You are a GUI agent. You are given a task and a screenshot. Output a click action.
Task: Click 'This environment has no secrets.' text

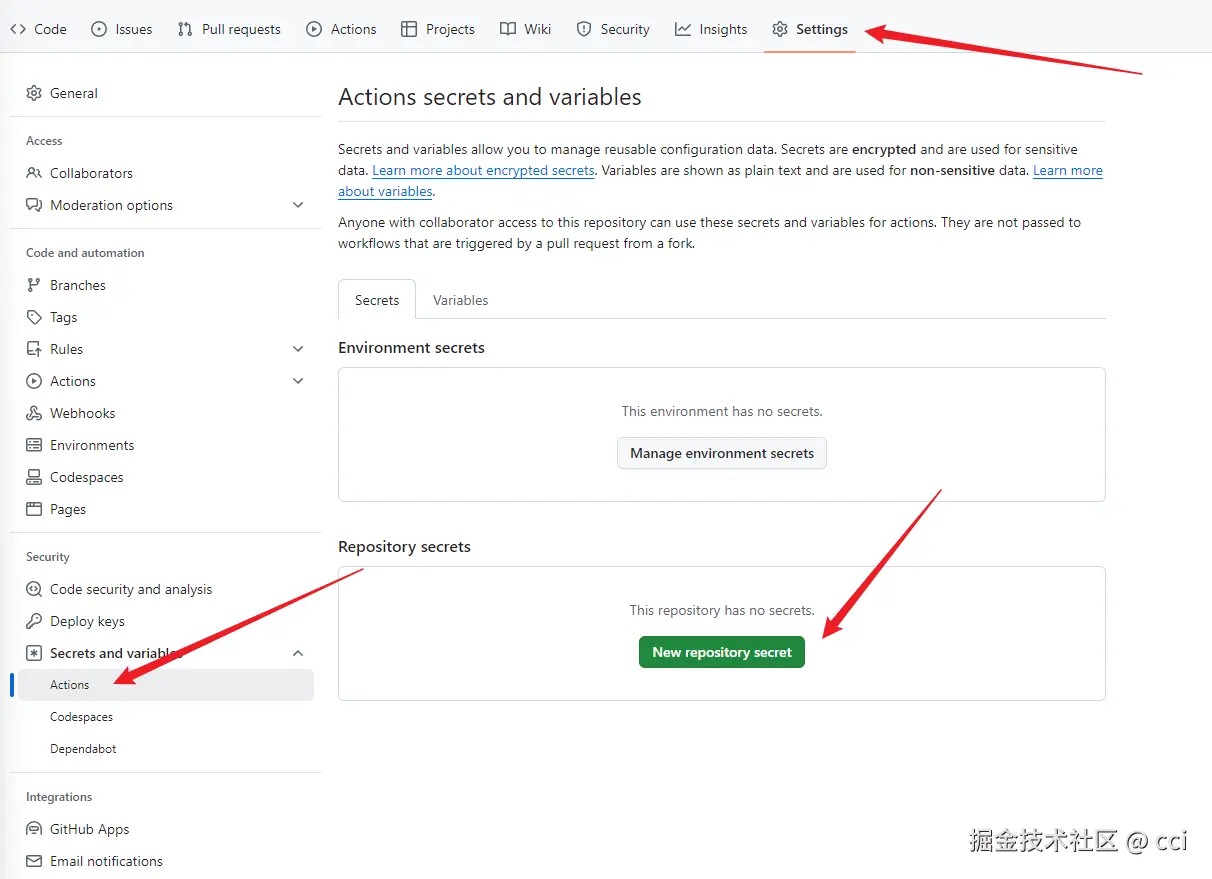[x=722, y=411]
